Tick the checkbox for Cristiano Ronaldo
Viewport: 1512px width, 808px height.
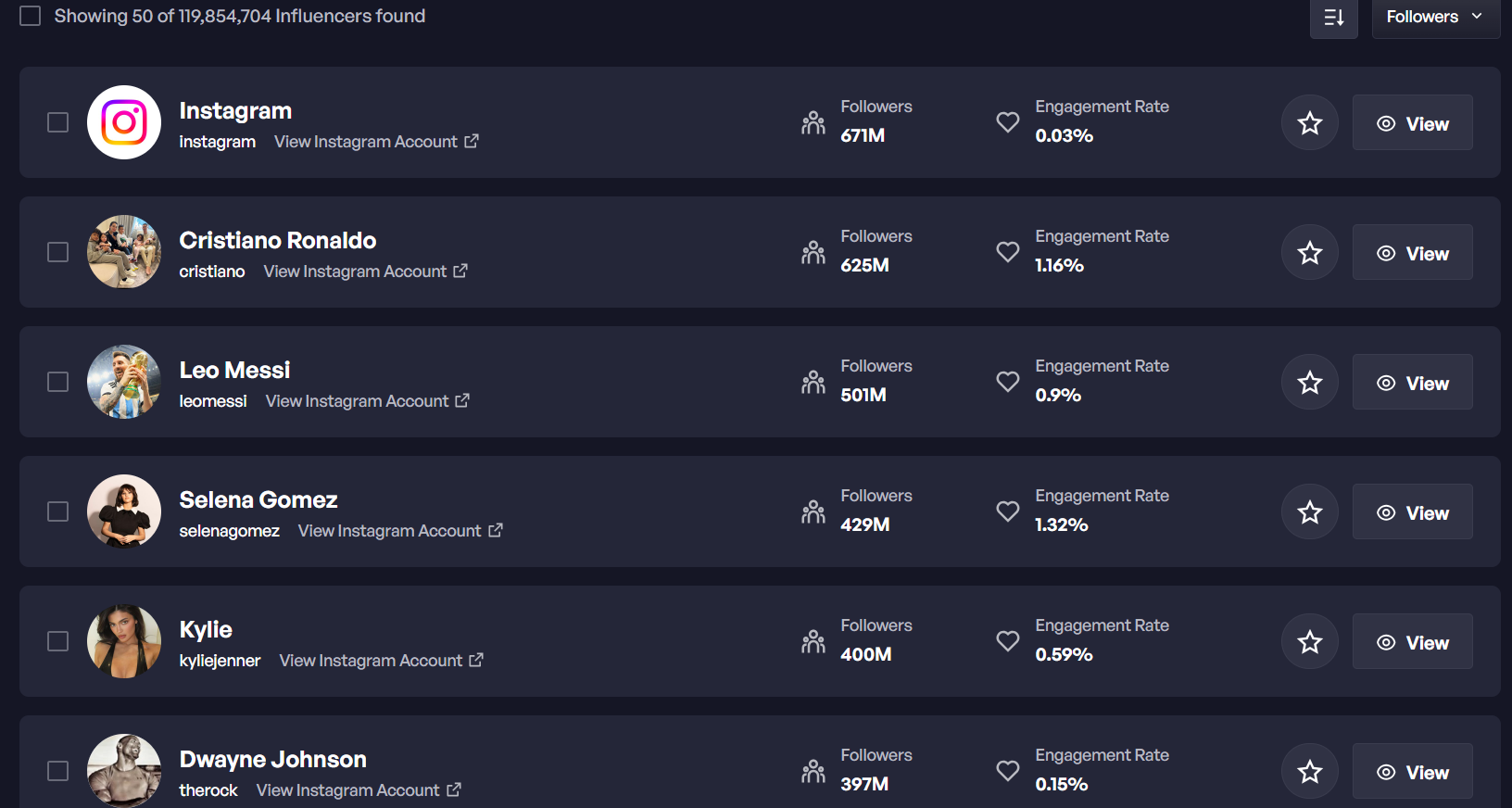coord(57,252)
